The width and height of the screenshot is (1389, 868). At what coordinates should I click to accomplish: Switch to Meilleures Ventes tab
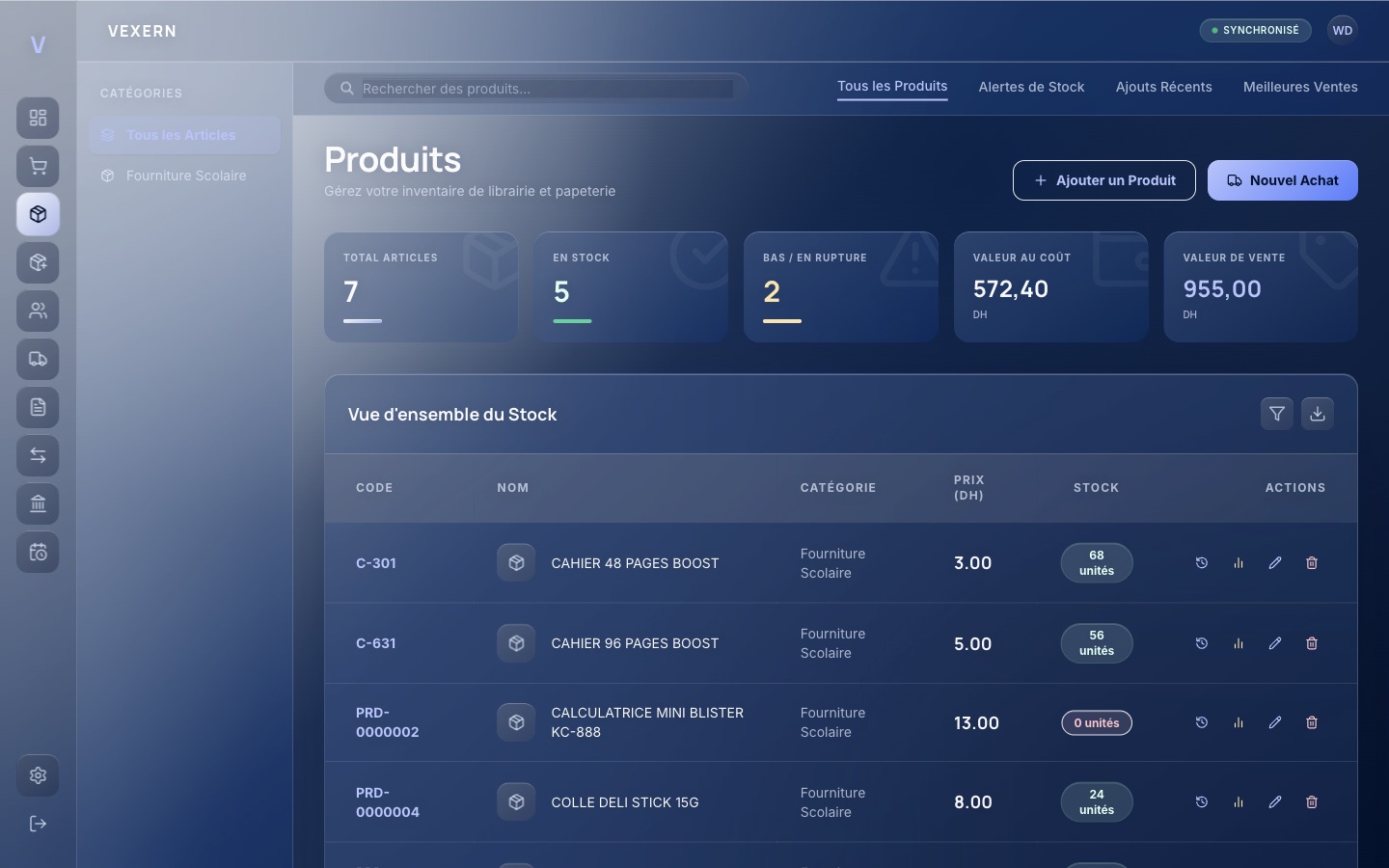(1300, 87)
